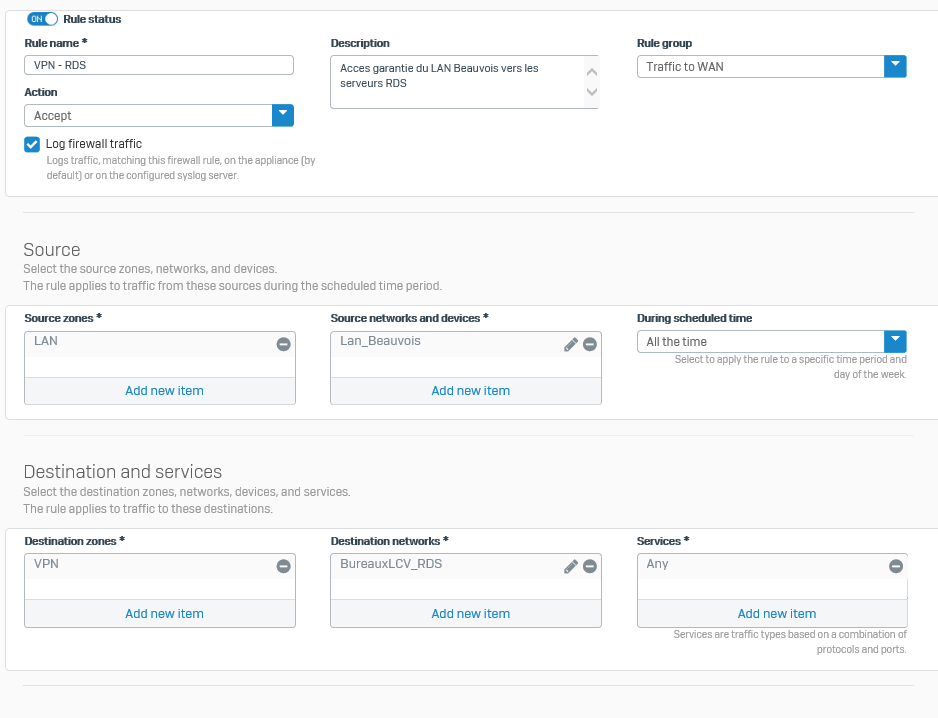Uncheck Log firewall traffic checkbox
This screenshot has width=938, height=718.
(x=32, y=144)
